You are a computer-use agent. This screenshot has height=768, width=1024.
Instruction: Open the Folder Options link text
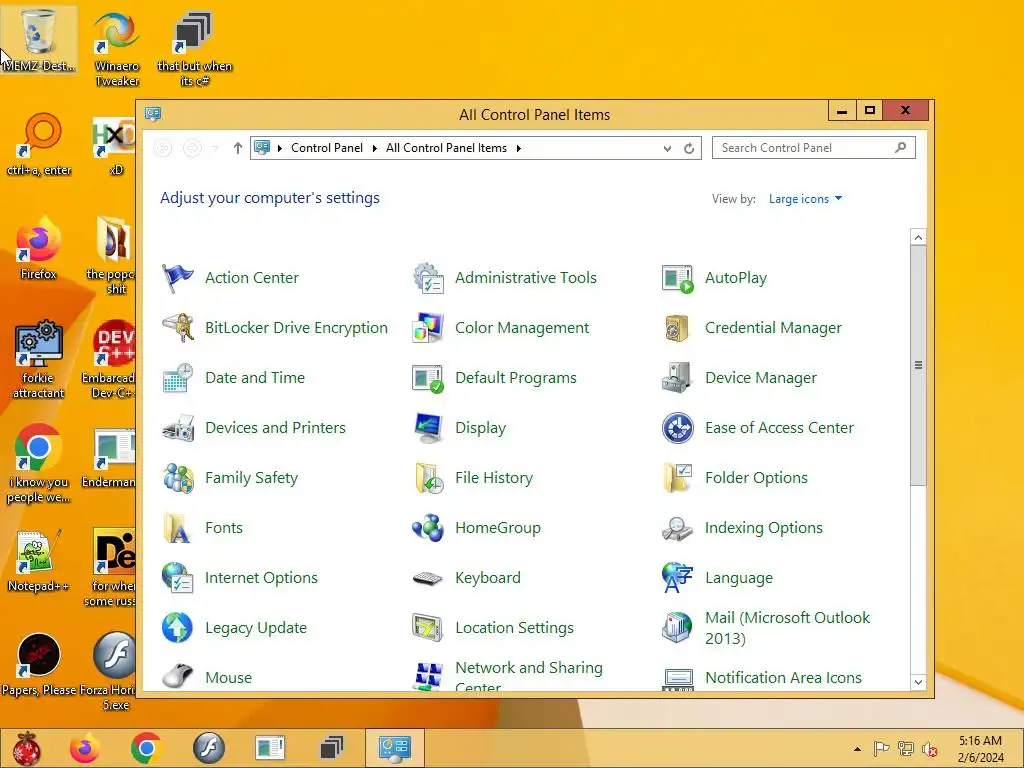(756, 478)
